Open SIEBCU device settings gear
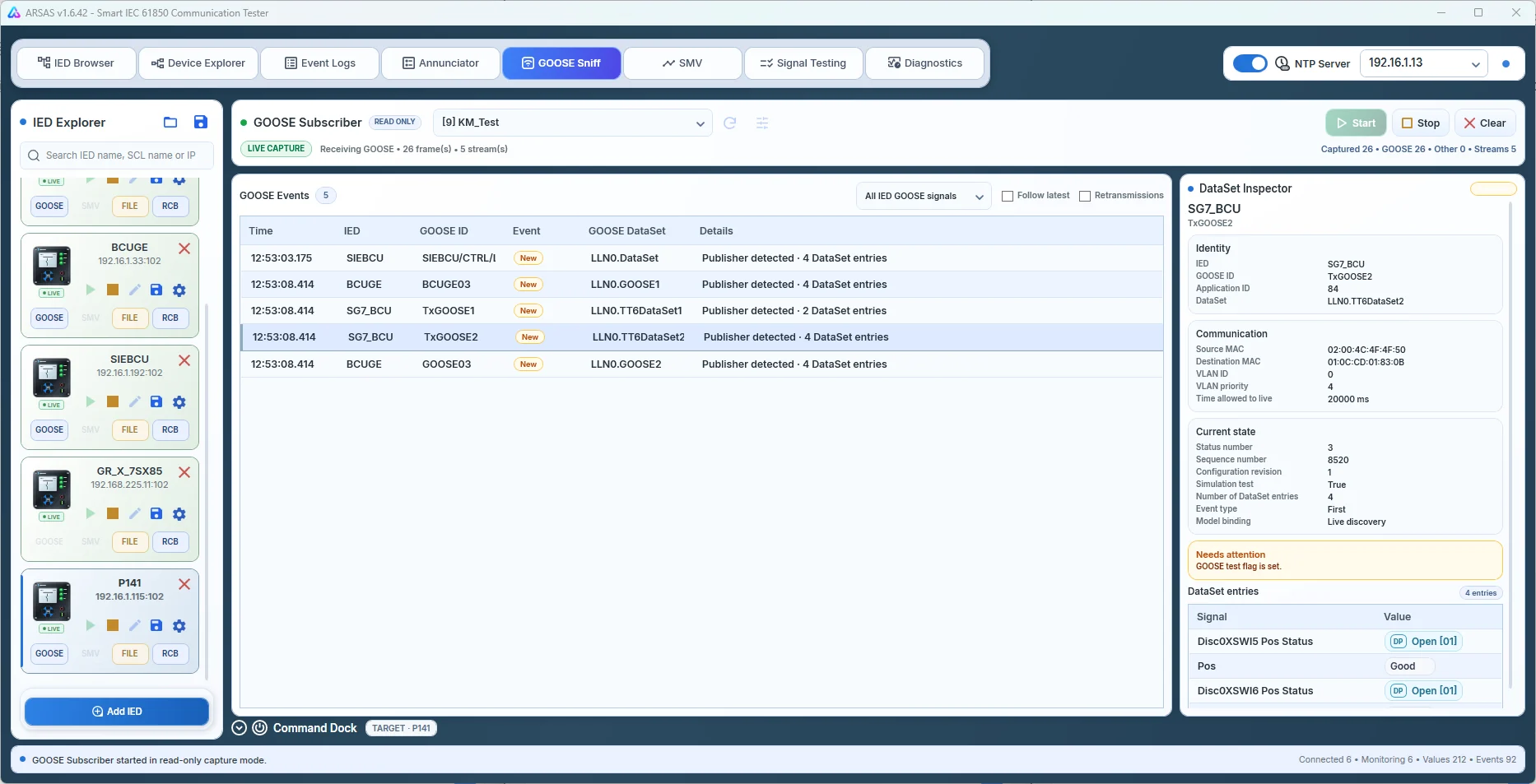 [x=179, y=401]
